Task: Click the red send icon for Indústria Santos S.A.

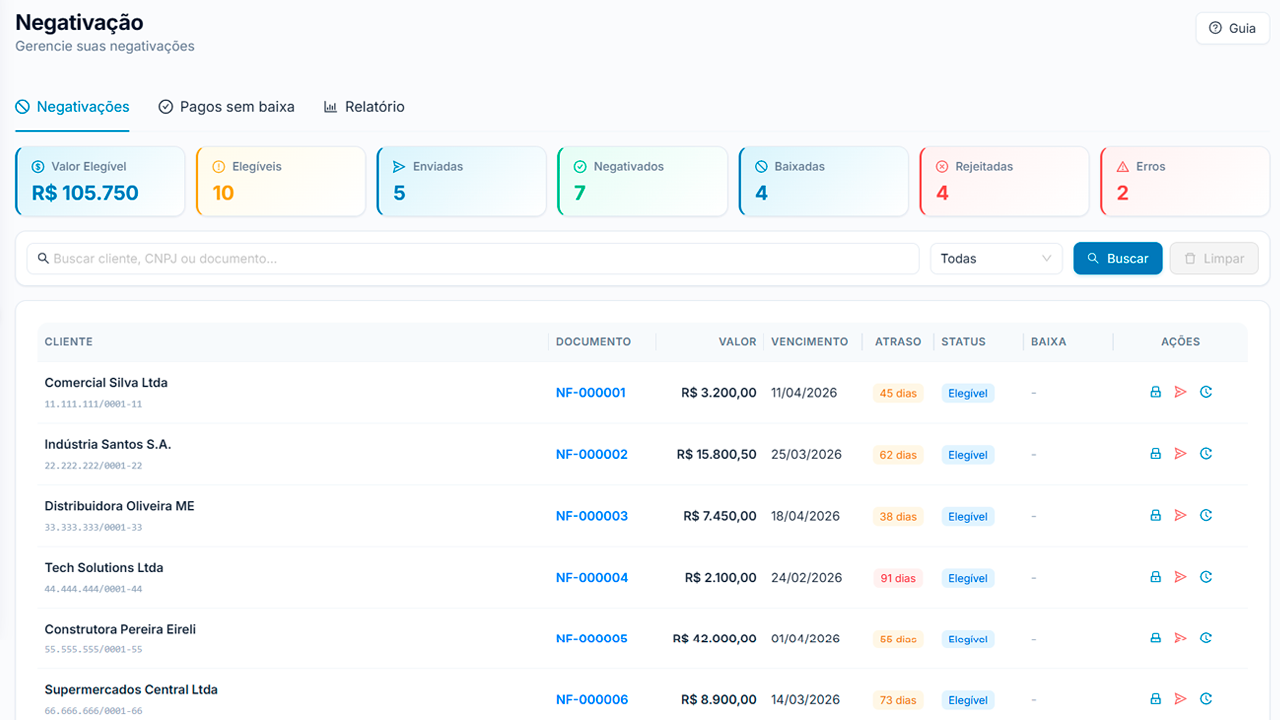Action: (1180, 454)
